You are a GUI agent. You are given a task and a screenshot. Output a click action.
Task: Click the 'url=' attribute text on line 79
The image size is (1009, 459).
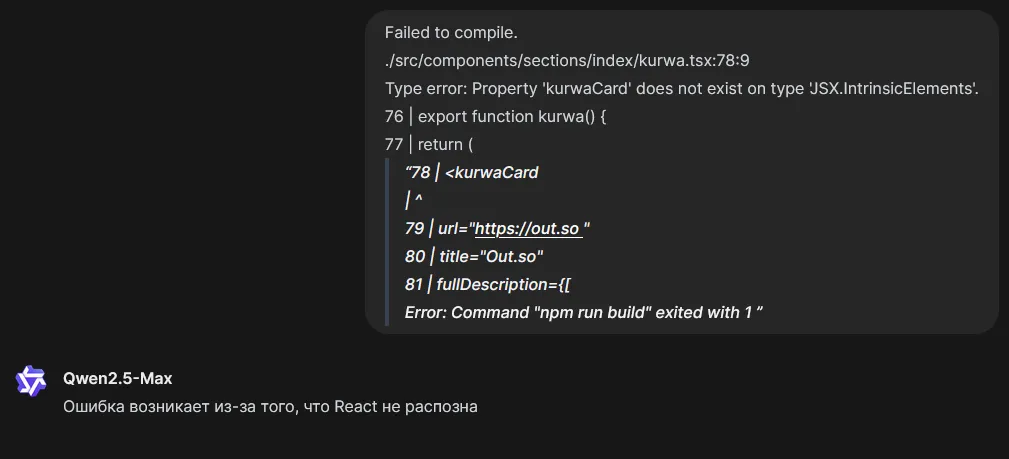454,229
